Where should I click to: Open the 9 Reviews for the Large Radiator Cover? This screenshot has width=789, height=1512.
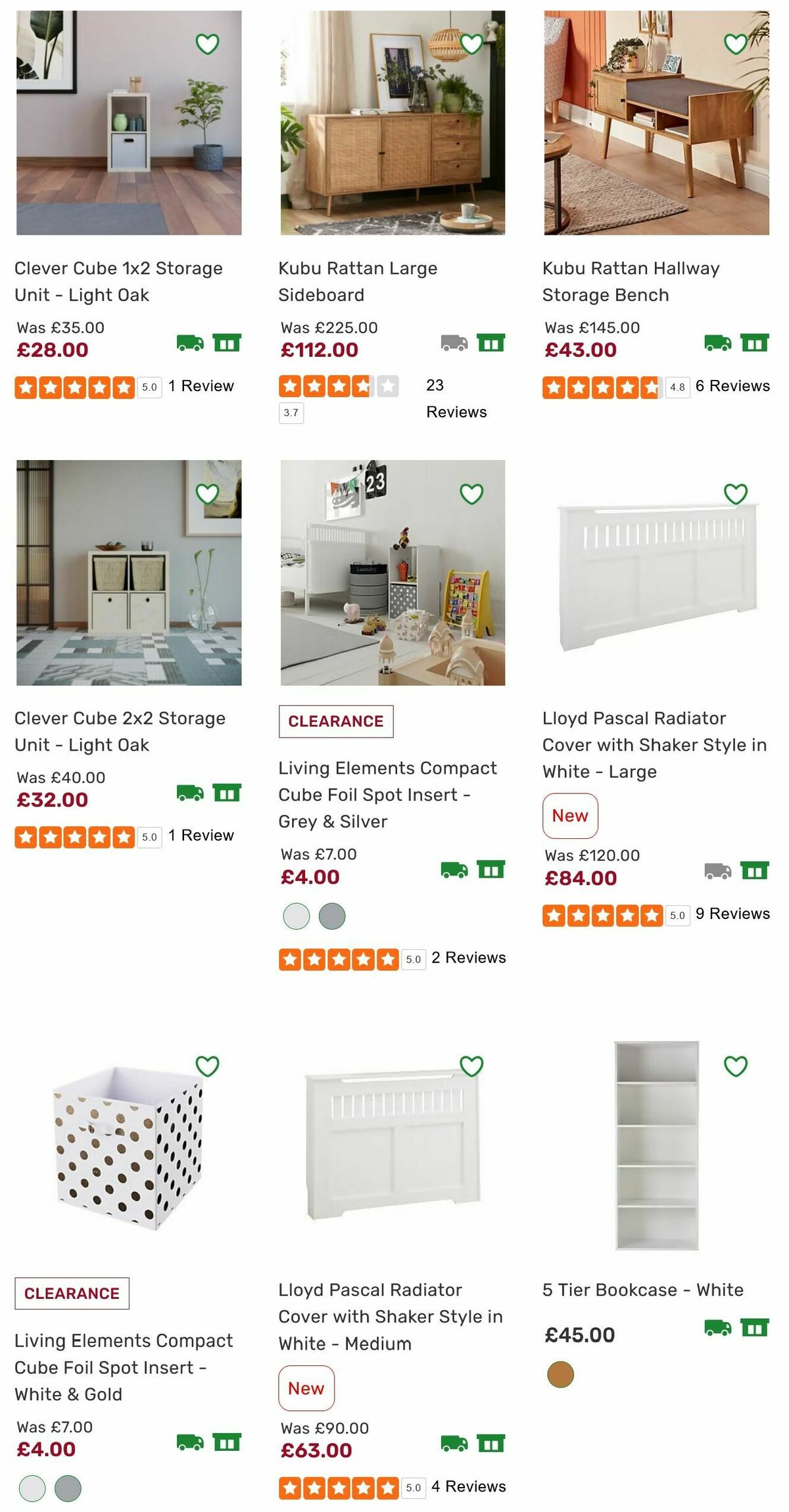tap(732, 913)
